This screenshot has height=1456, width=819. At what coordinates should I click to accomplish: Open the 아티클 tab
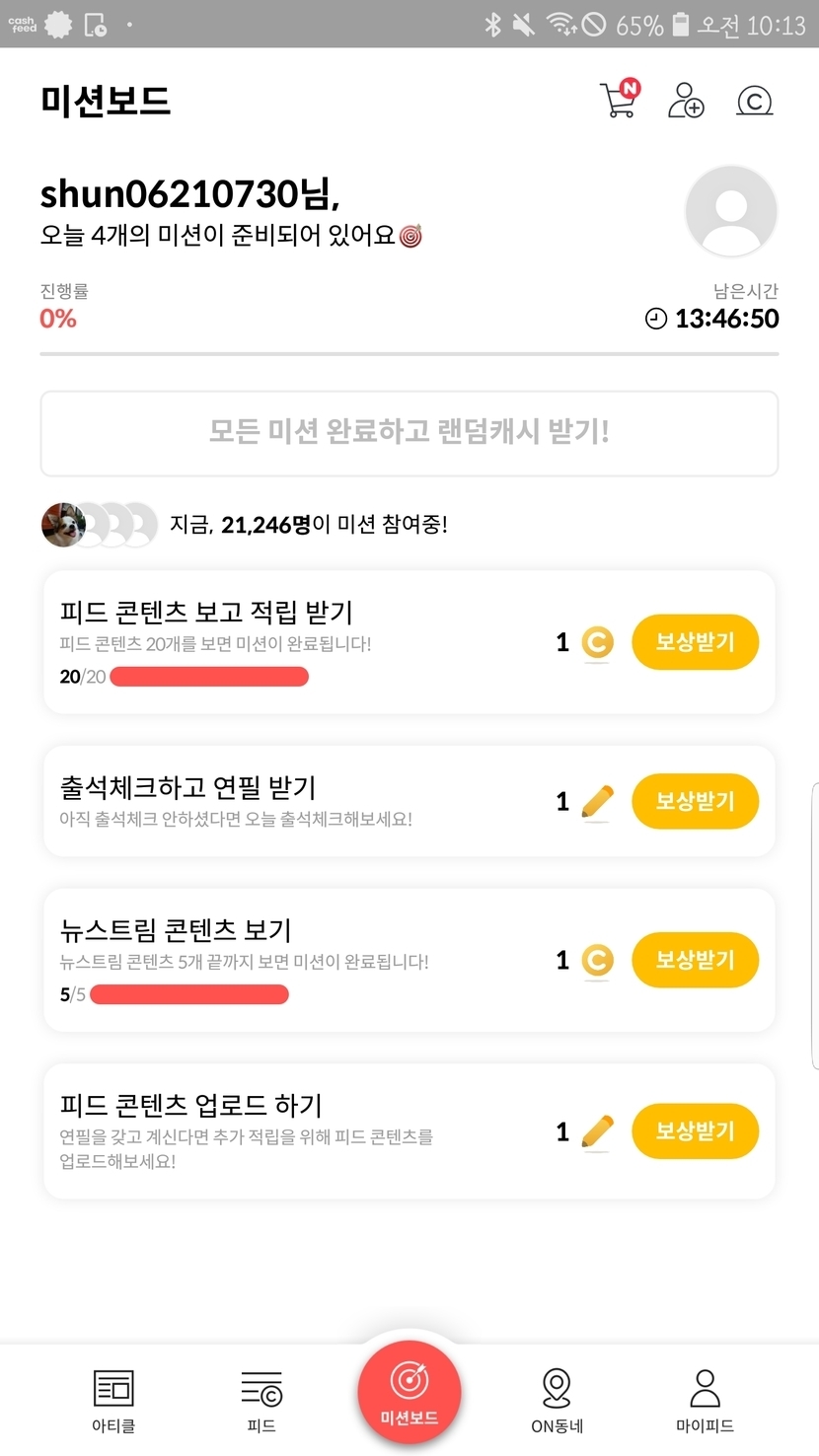[113, 1399]
